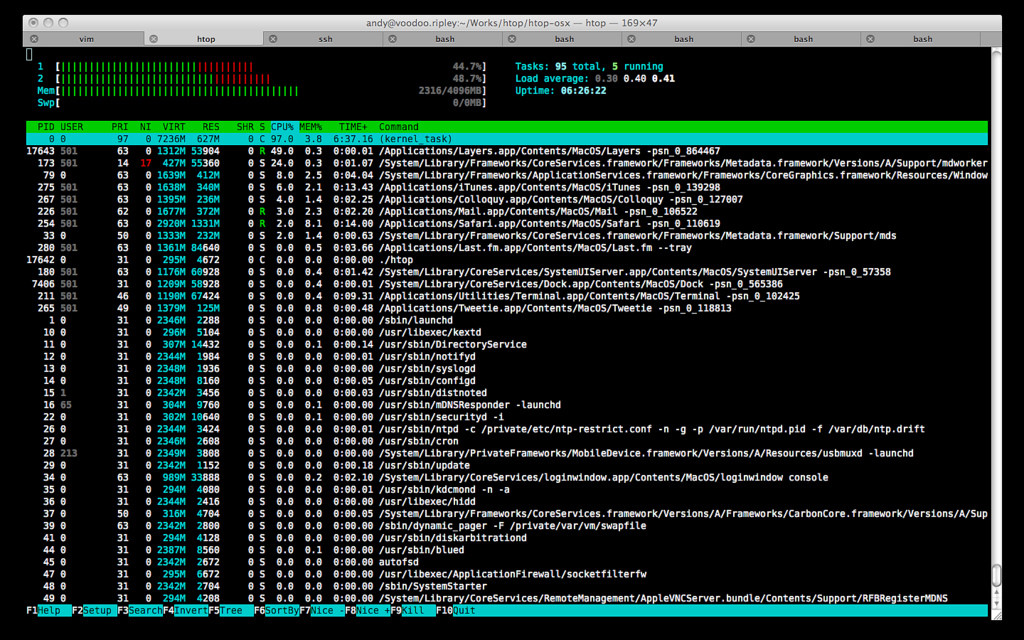Screen dimensions: 1024x640
Task: Switch to the vim terminal tab
Action: (84, 39)
